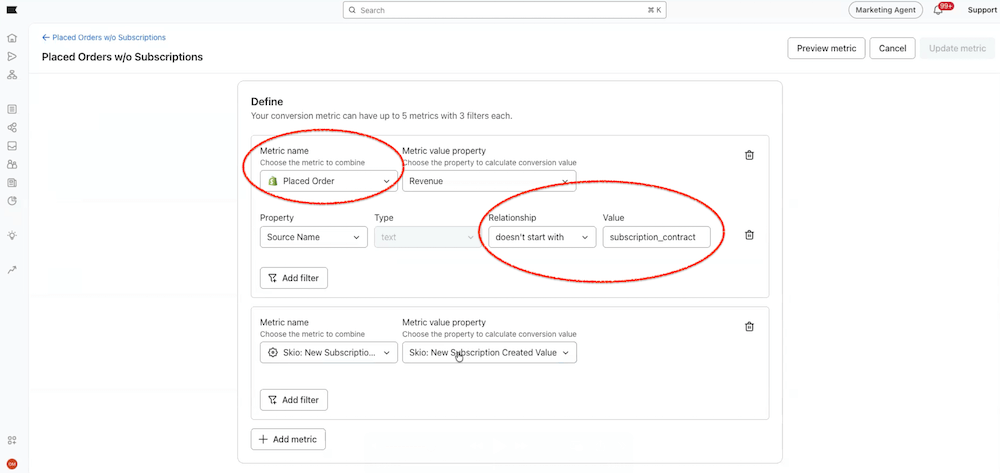
Task: Open the Revenue metric value property field
Action: pyautogui.click(x=489, y=181)
